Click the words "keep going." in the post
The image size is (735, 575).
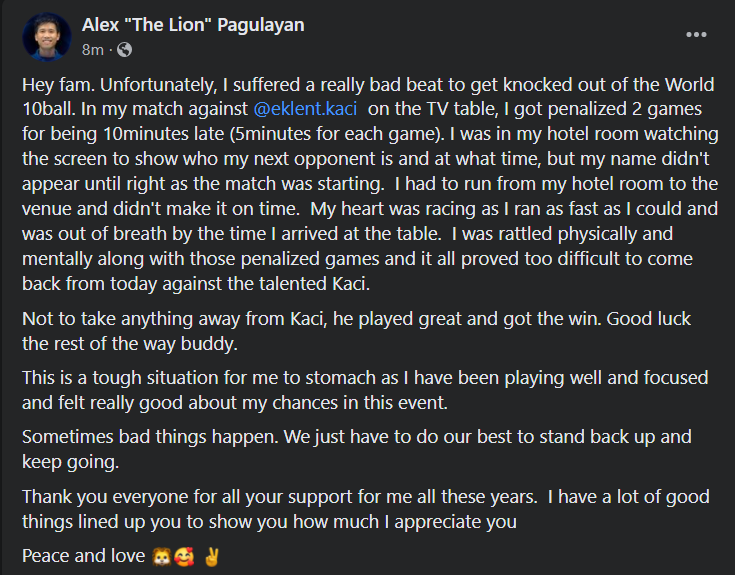[x=70, y=462]
